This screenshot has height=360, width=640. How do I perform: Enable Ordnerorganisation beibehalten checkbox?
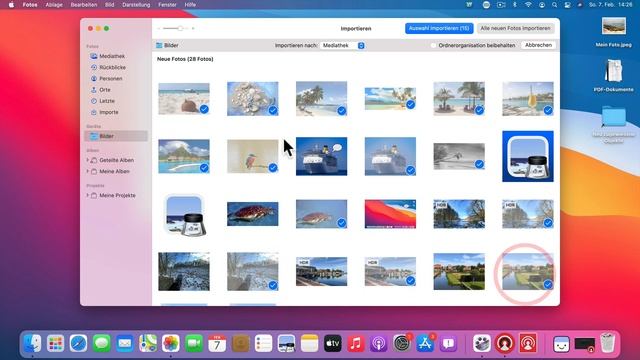pyautogui.click(x=433, y=45)
